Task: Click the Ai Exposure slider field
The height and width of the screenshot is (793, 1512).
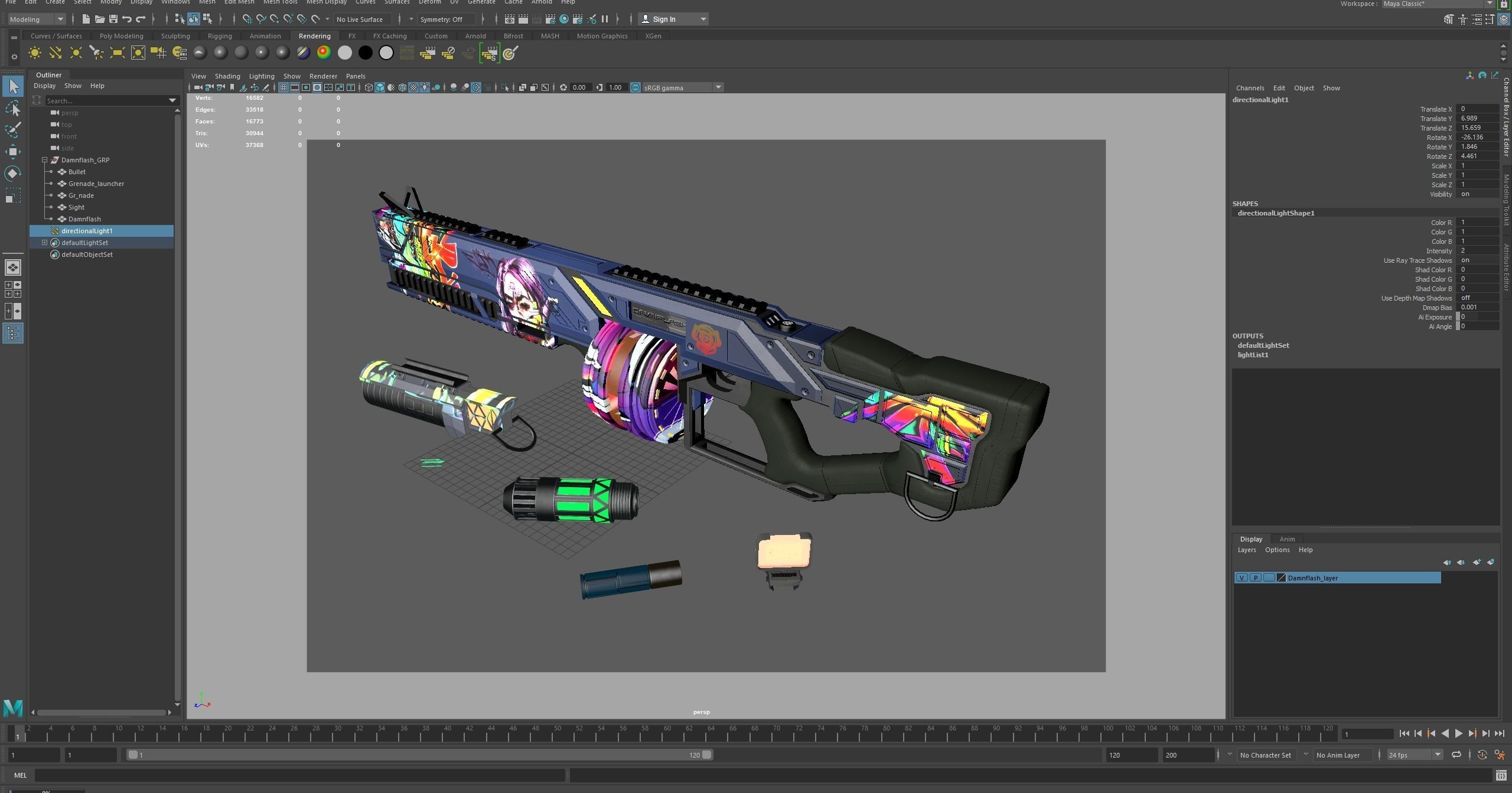Action: tap(1478, 317)
